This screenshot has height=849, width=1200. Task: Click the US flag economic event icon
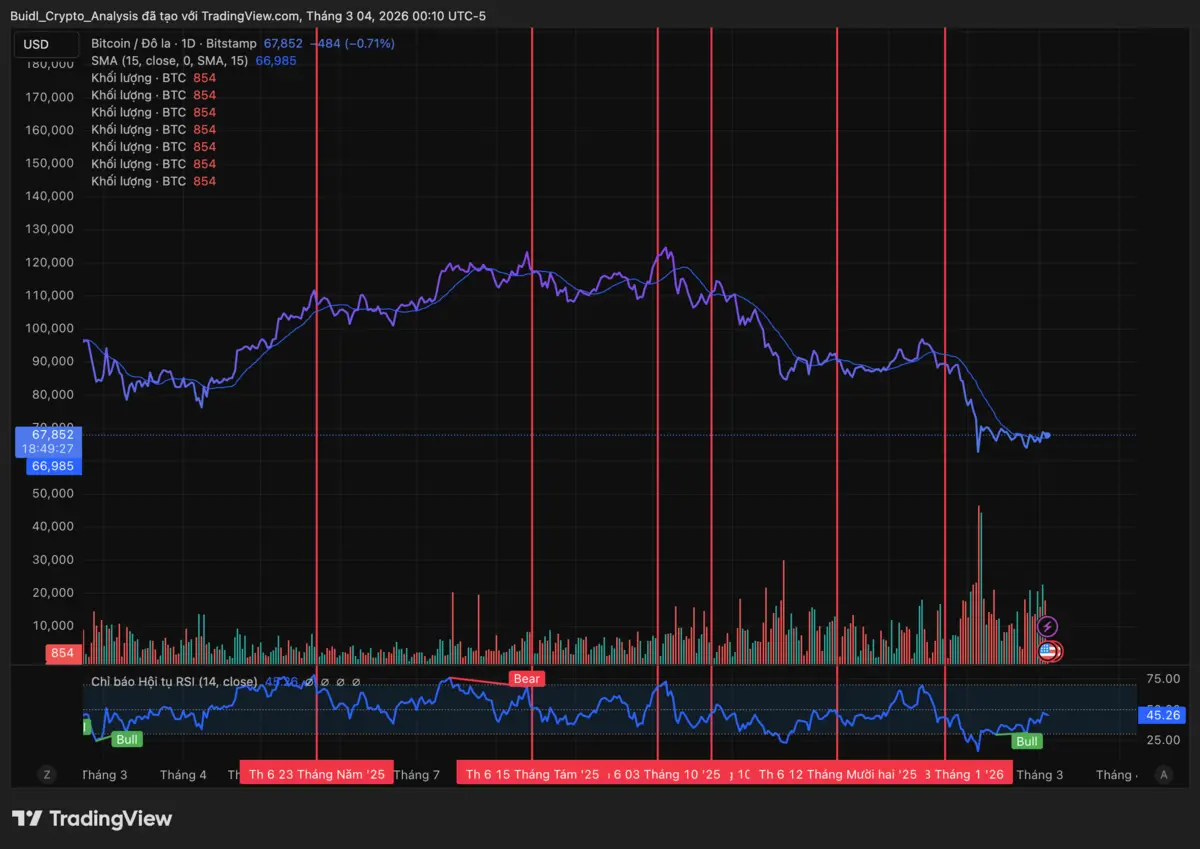tap(1048, 652)
